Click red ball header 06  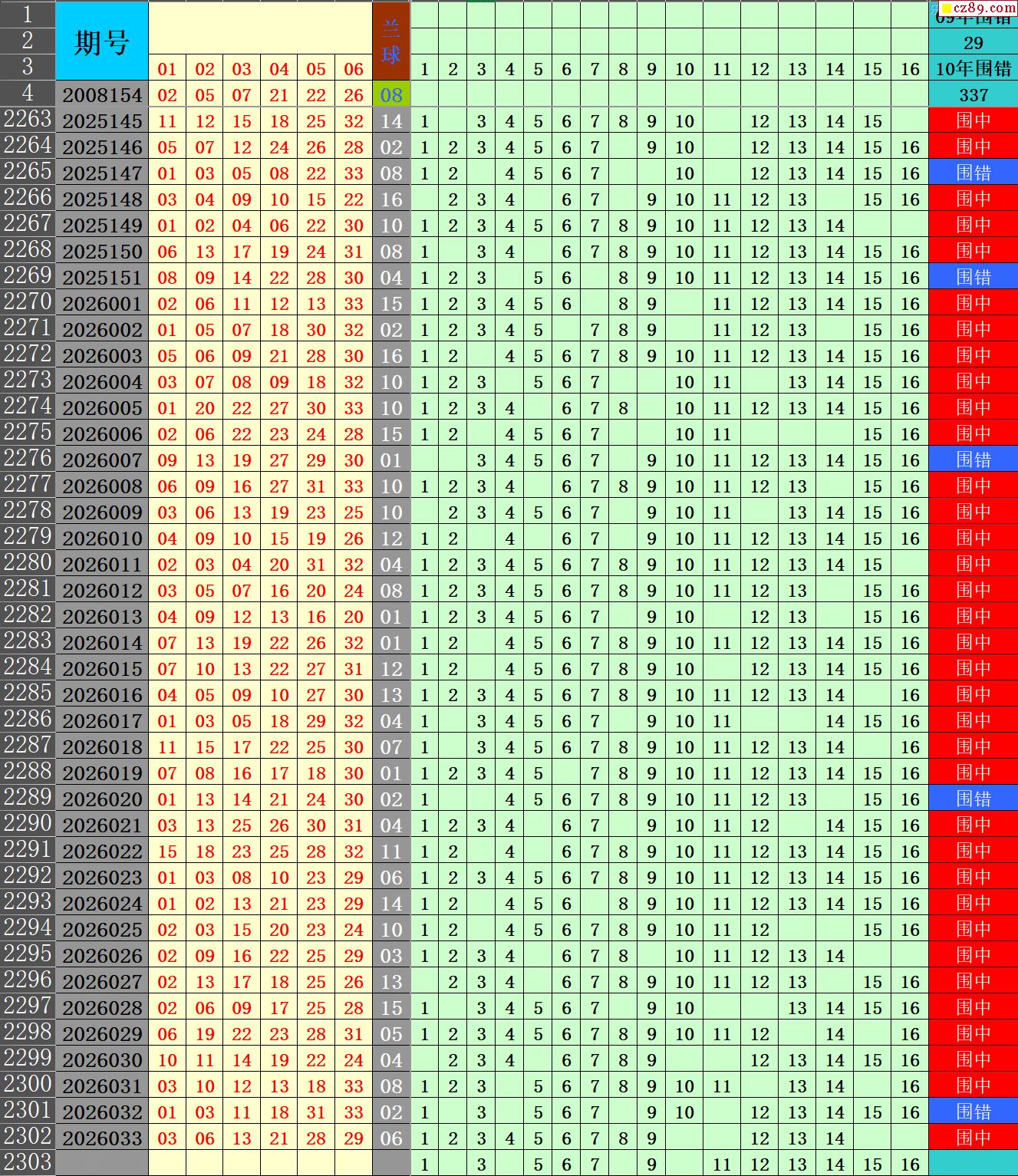point(354,68)
